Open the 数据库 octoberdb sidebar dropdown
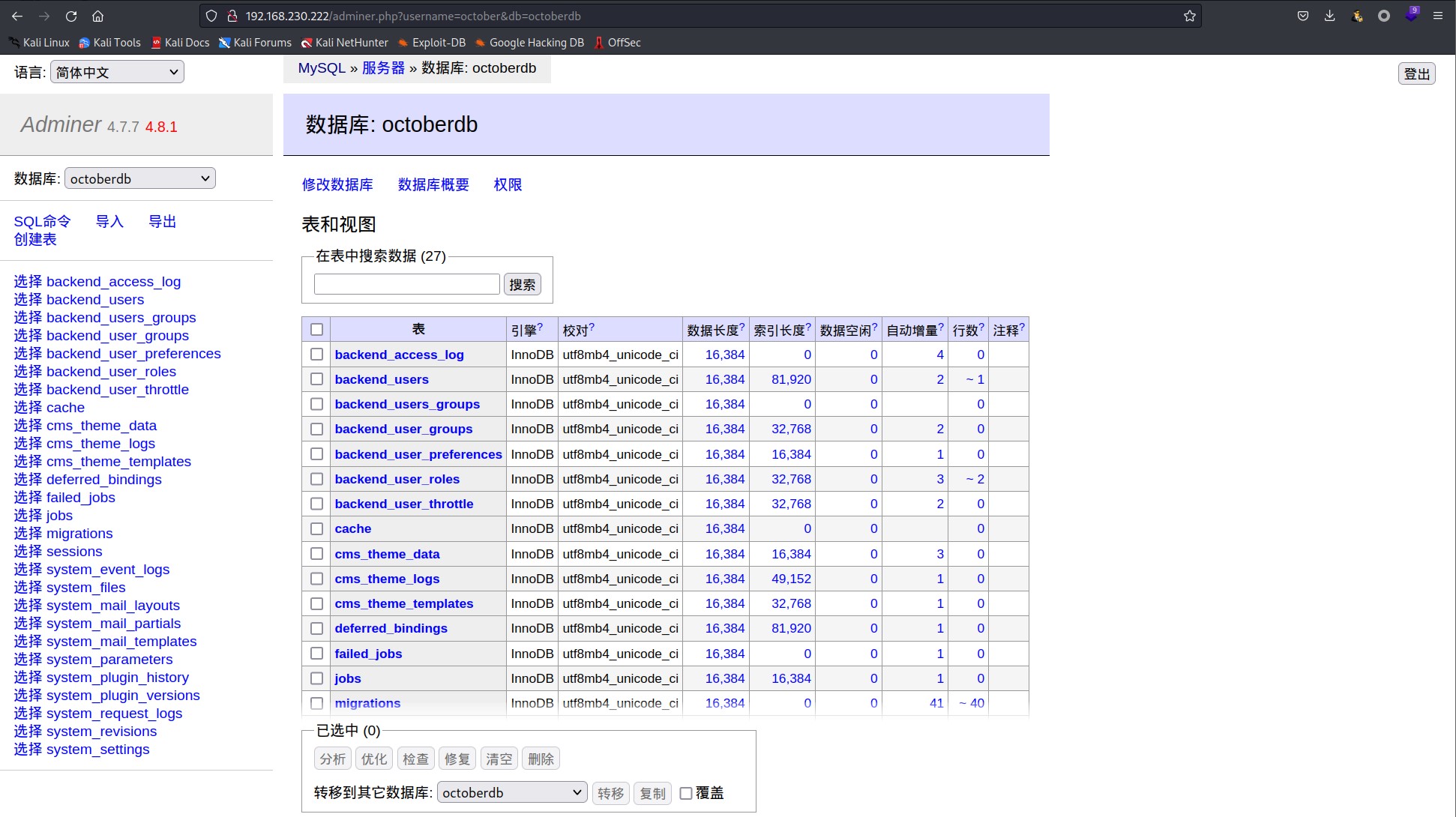 pyautogui.click(x=140, y=178)
